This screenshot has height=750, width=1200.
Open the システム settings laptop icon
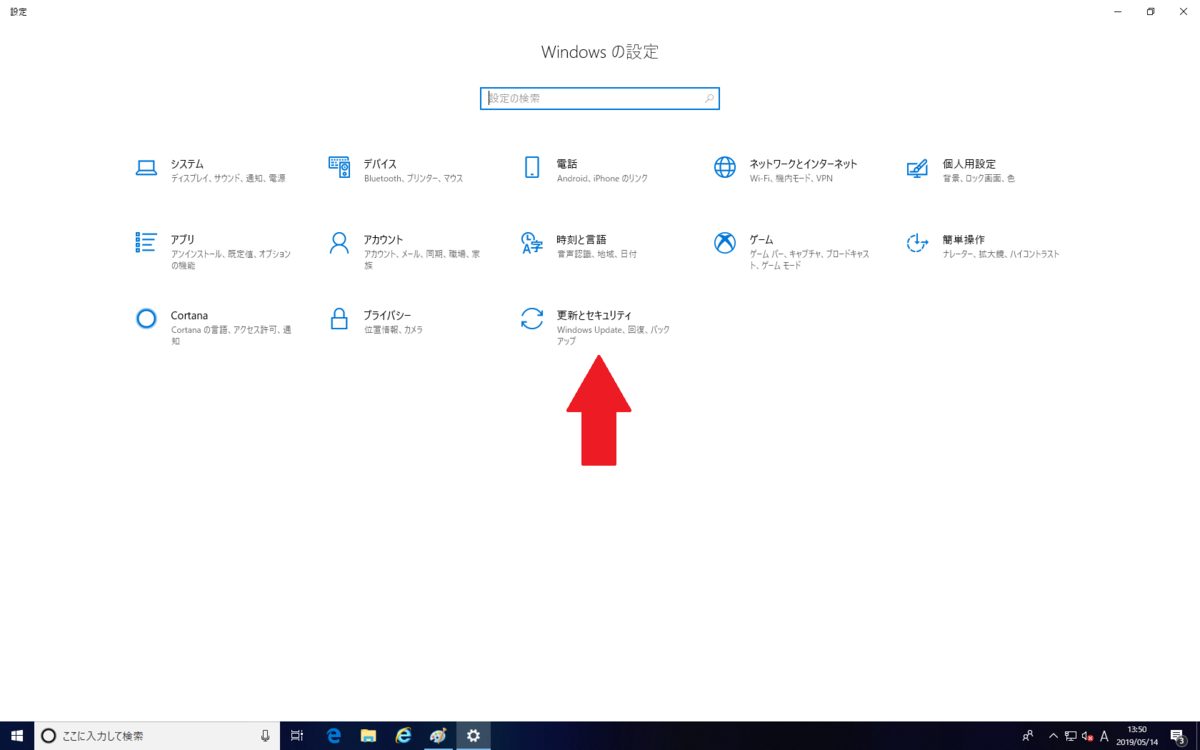click(146, 168)
